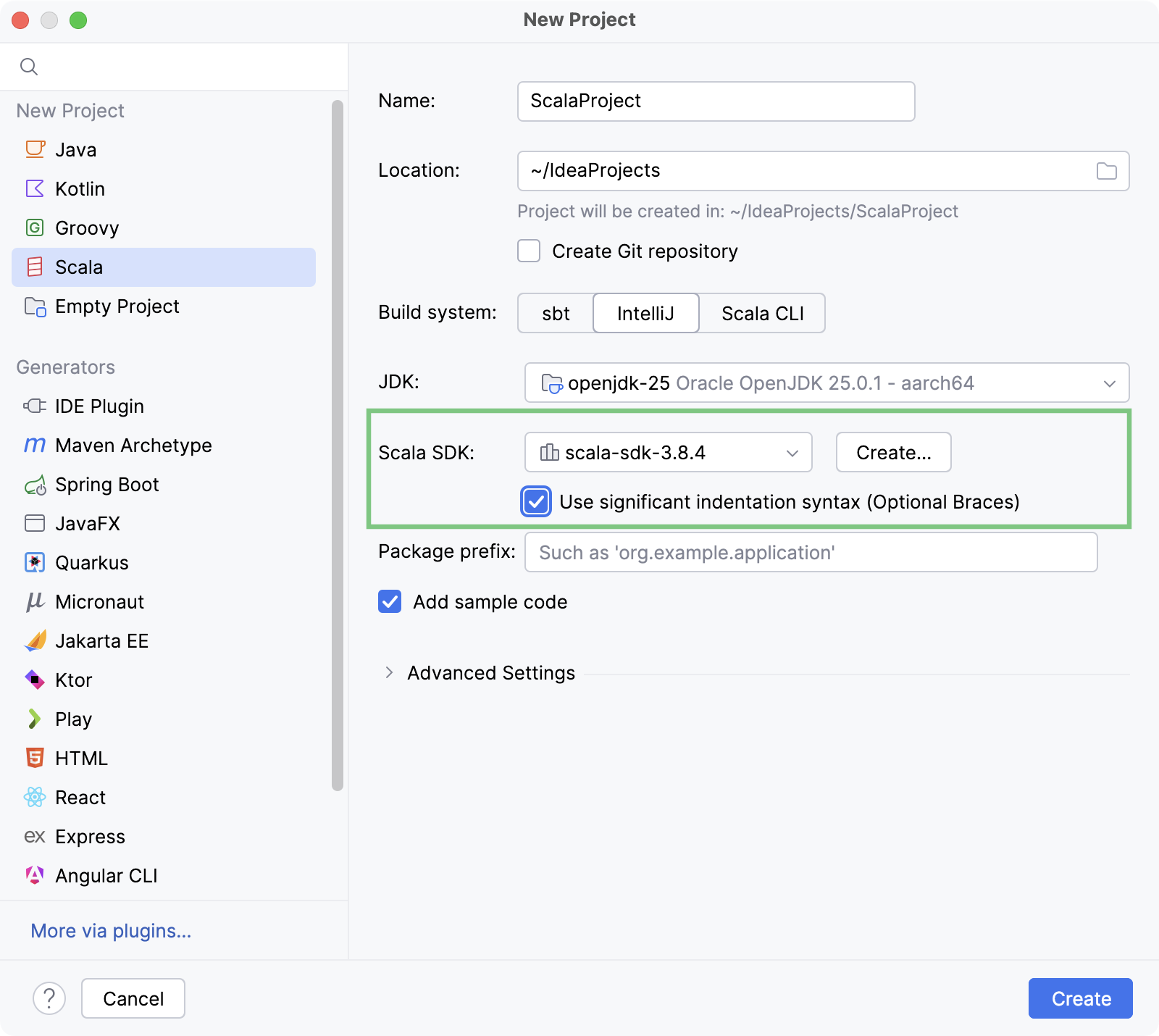This screenshot has width=1159, height=1036.
Task: Select the JavaFX generator label
Action: [88, 523]
